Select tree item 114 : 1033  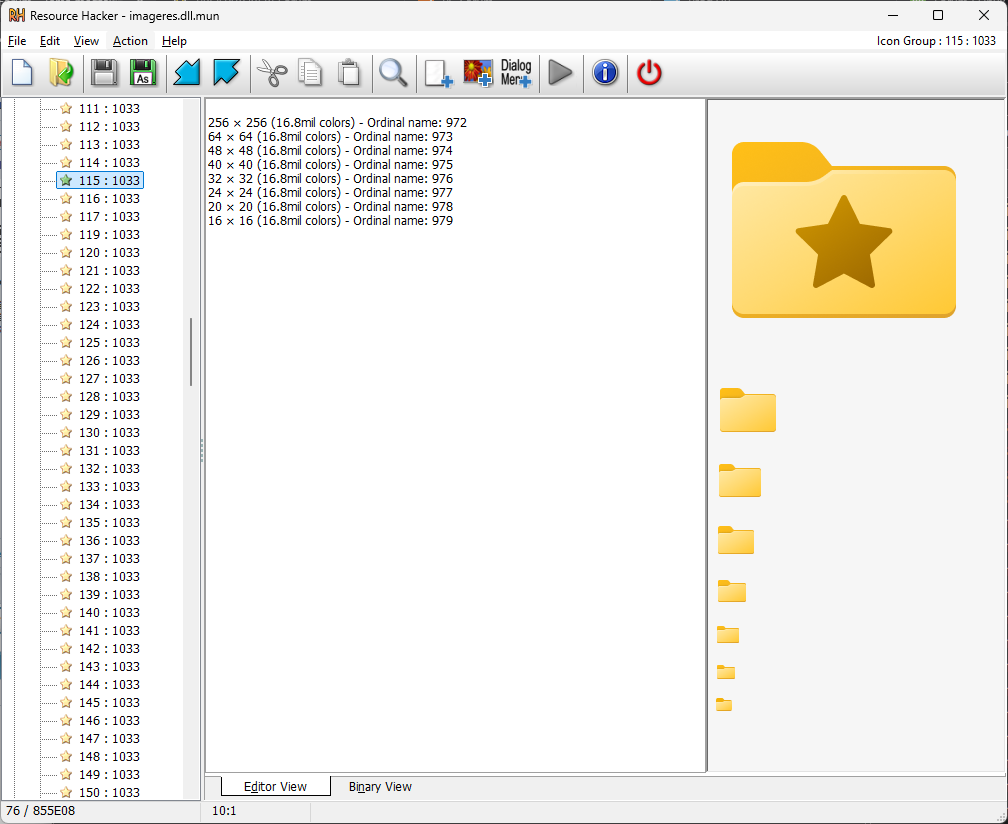click(109, 163)
